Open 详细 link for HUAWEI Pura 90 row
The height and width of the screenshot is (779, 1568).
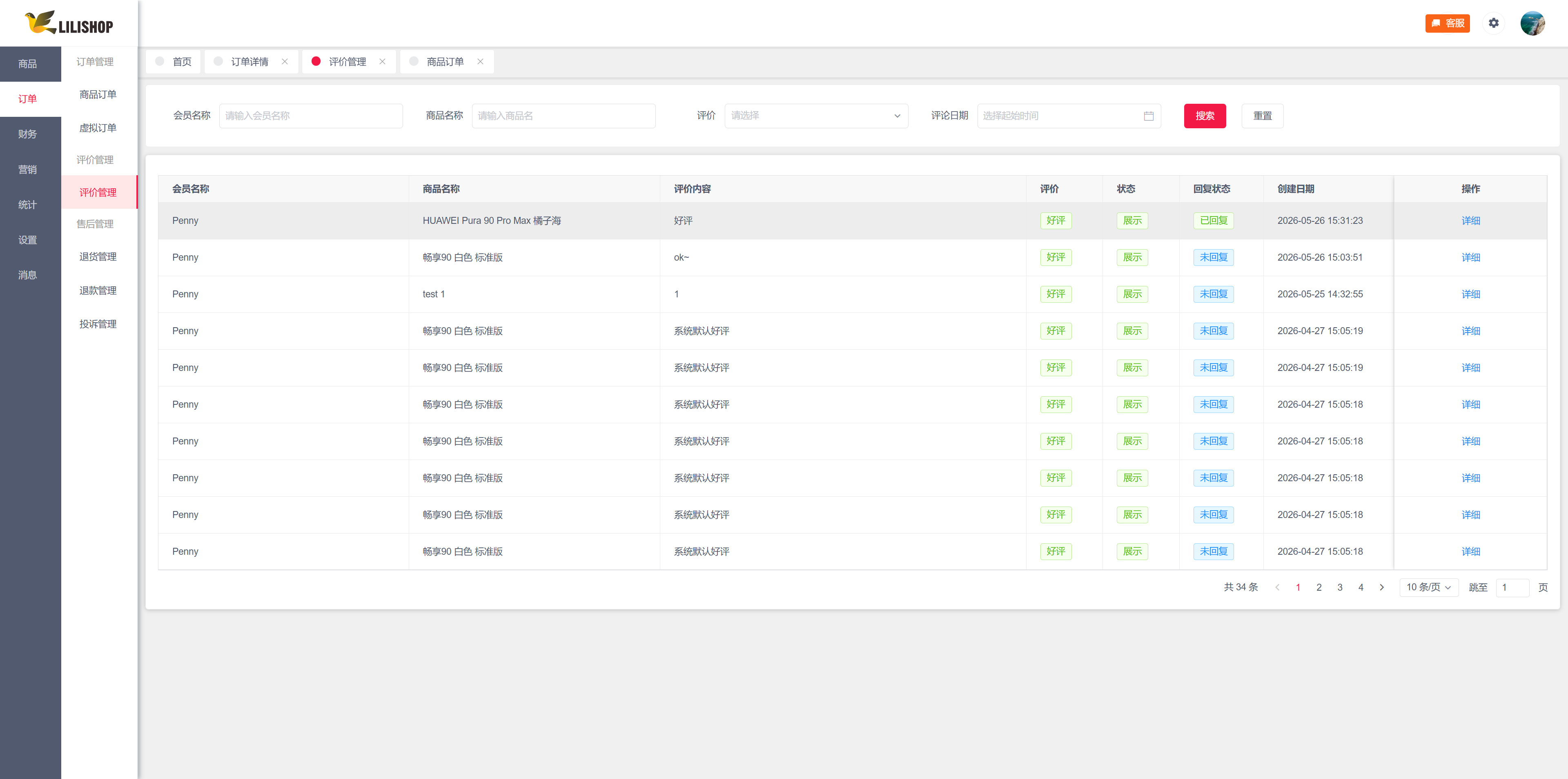(x=1470, y=221)
